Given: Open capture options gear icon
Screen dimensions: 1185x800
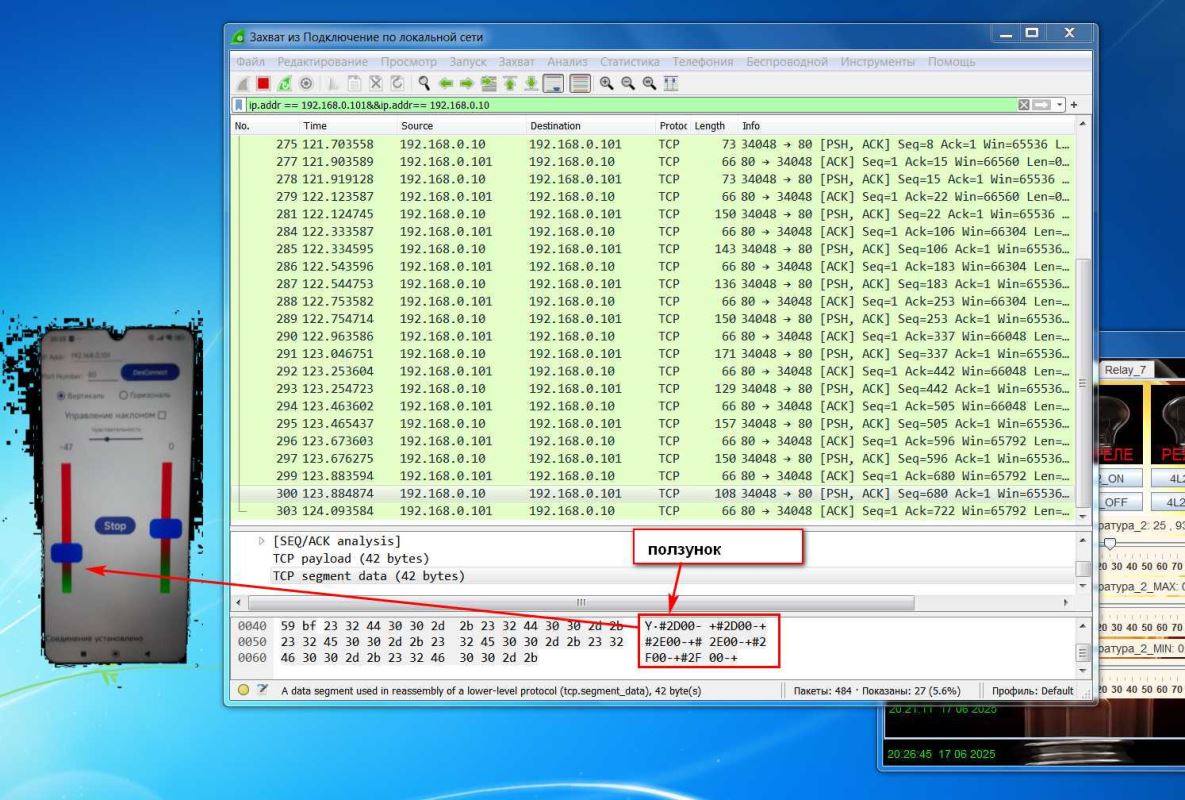Looking at the screenshot, I should [306, 85].
